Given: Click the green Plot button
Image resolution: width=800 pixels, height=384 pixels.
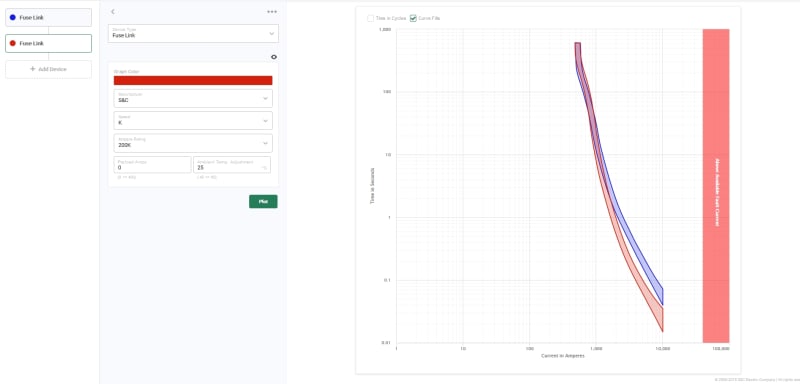Looking at the screenshot, I should coord(263,201).
